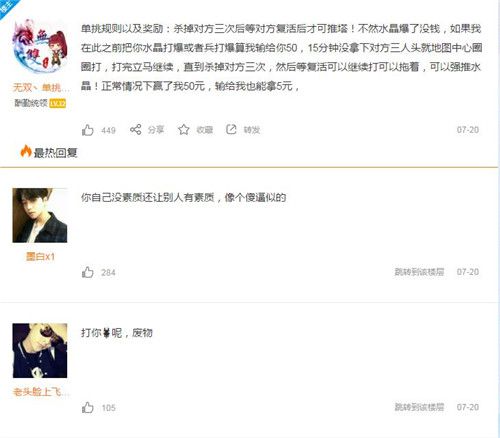The height and width of the screenshot is (438, 500).
Task: Open 墨白x1's profile avatar
Action: click(40, 215)
